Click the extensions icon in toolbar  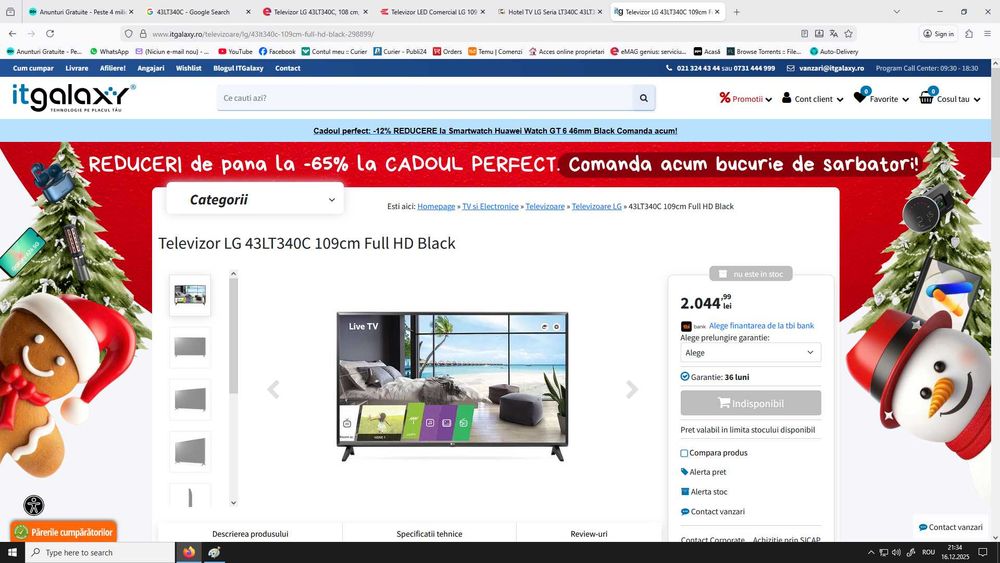tap(969, 34)
